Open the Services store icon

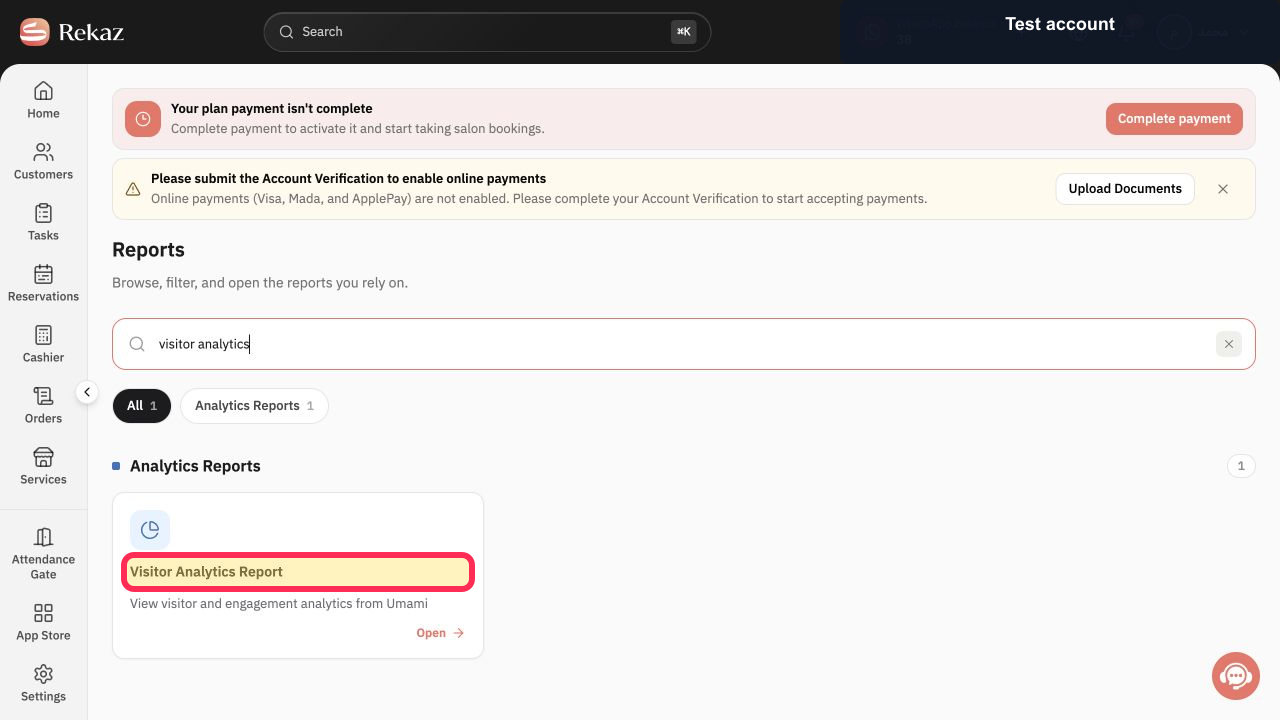pos(43,457)
